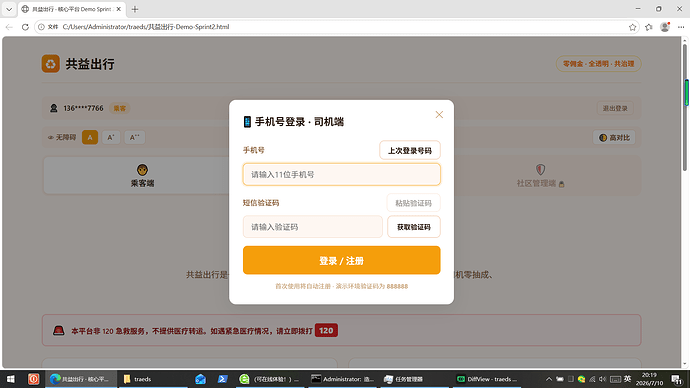Show hidden system tray icons
Viewport: 690px width, 388px height.
[x=549, y=379]
